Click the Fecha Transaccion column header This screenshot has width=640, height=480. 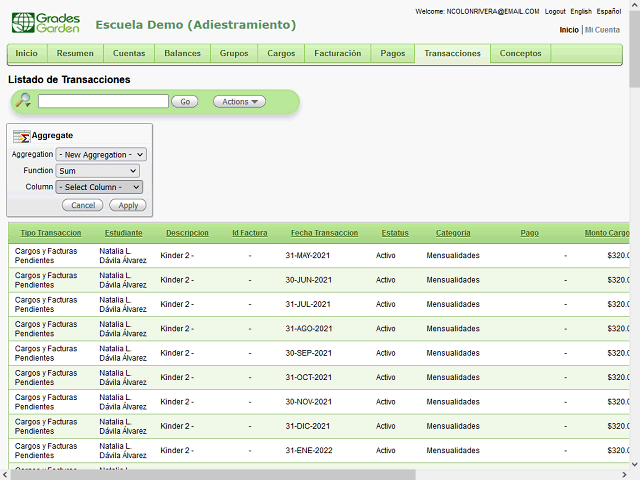(x=324, y=233)
